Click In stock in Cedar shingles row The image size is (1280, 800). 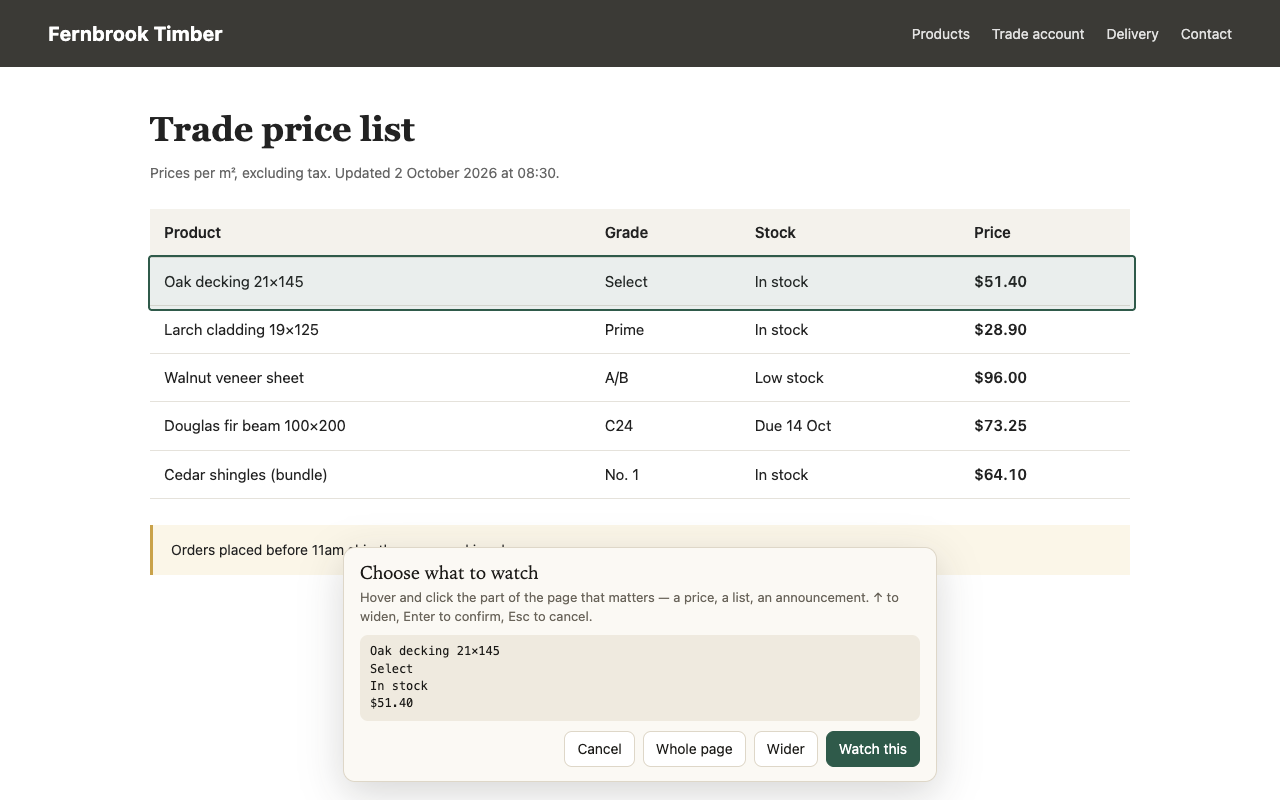click(850, 475)
